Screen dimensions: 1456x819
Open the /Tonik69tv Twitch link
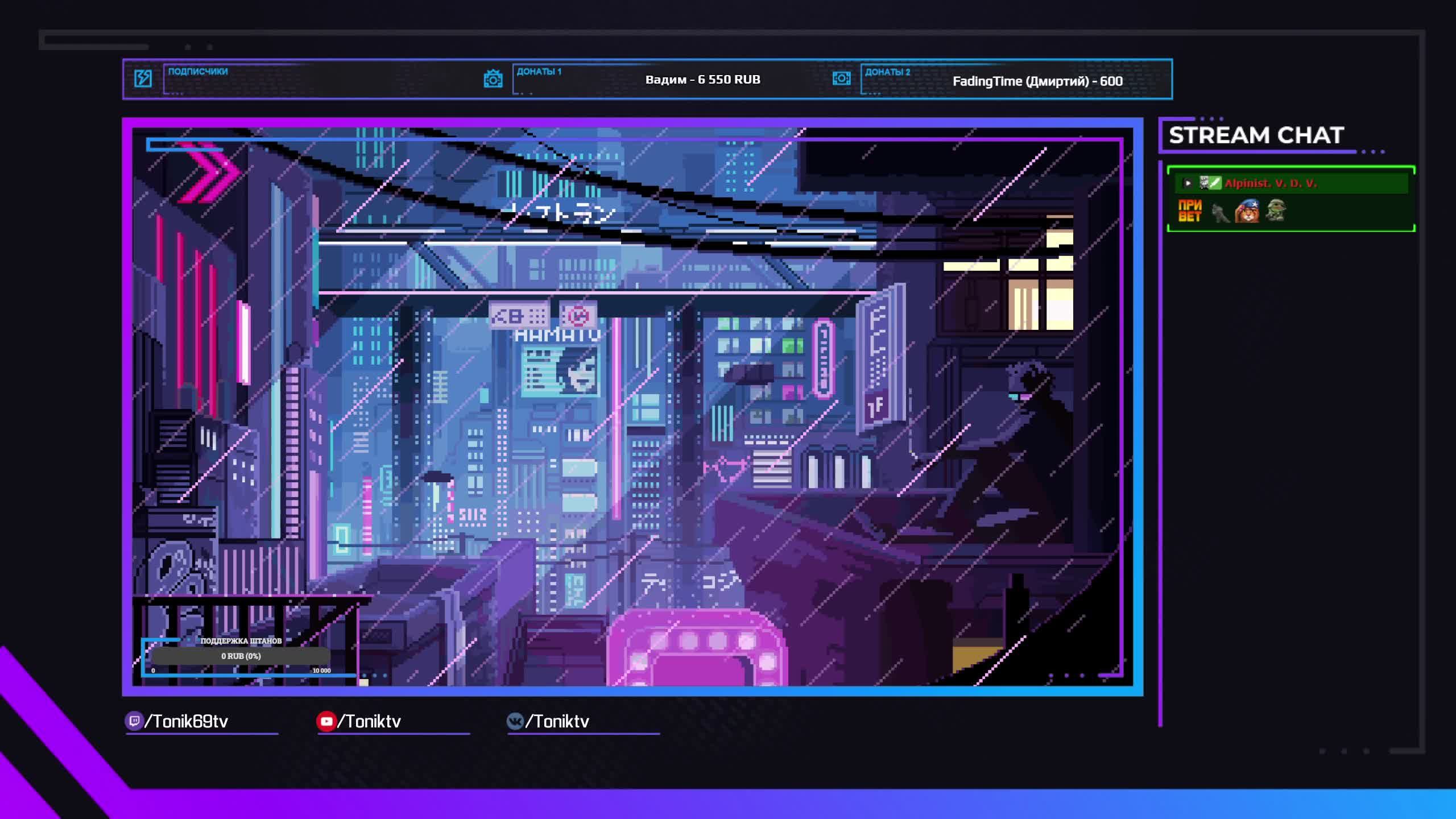(x=186, y=721)
